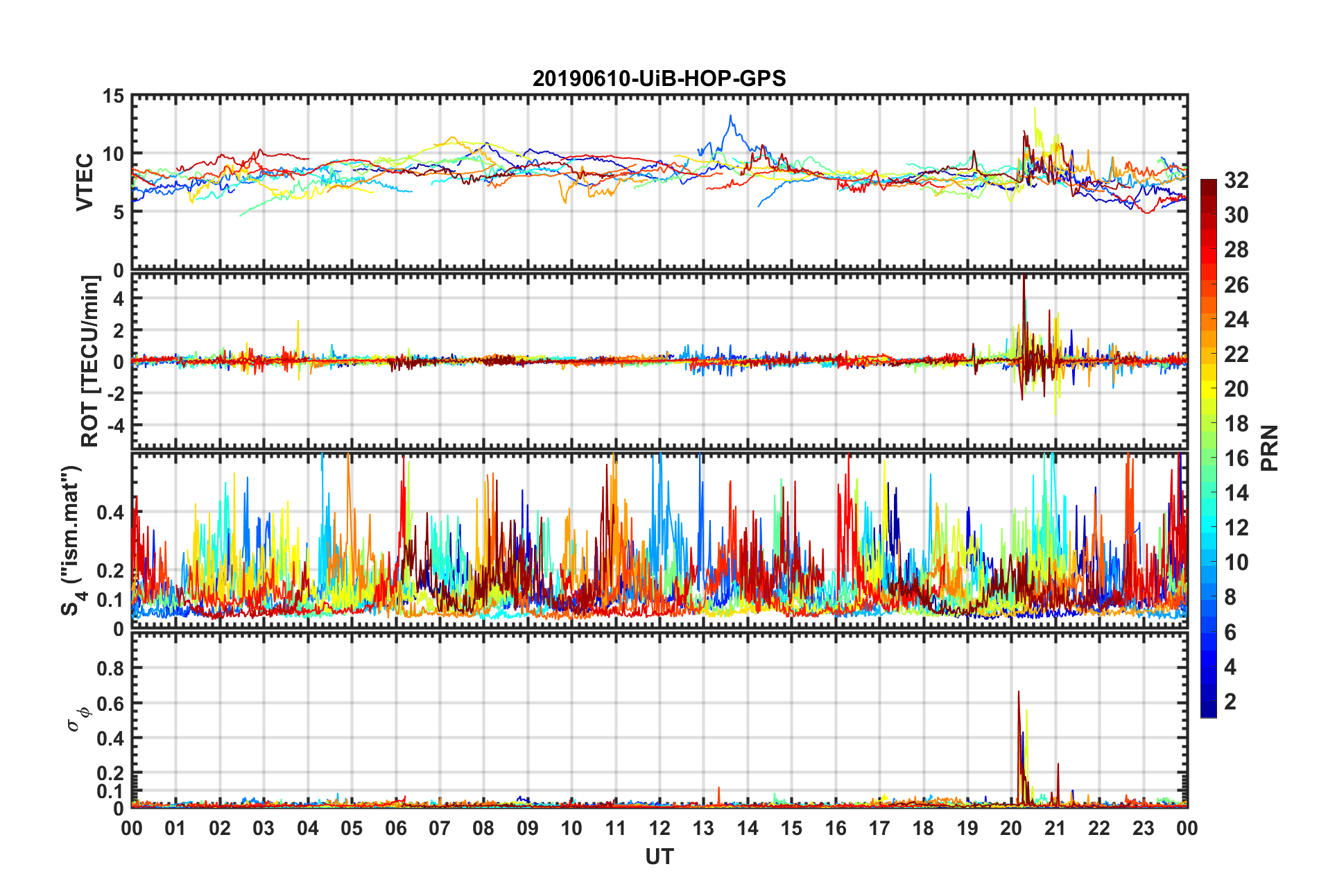The width and height of the screenshot is (1319, 896).
Task: Select tick value 5 on VTEC axis
Action: coord(119,212)
